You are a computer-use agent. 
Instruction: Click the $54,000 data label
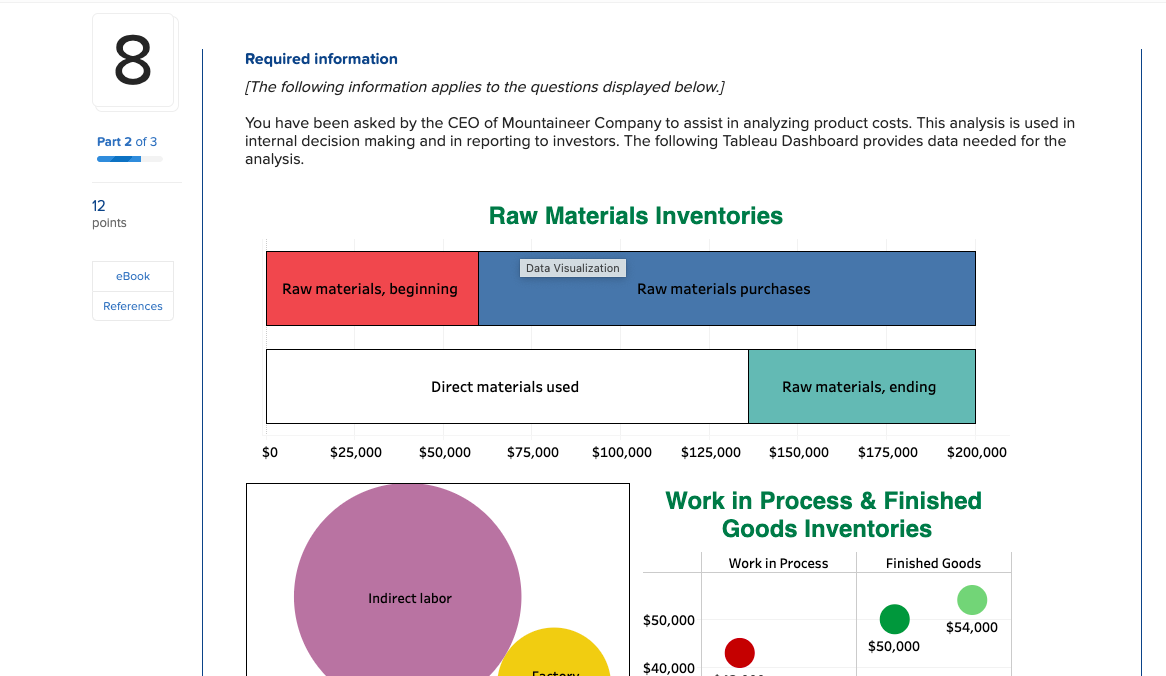972,627
